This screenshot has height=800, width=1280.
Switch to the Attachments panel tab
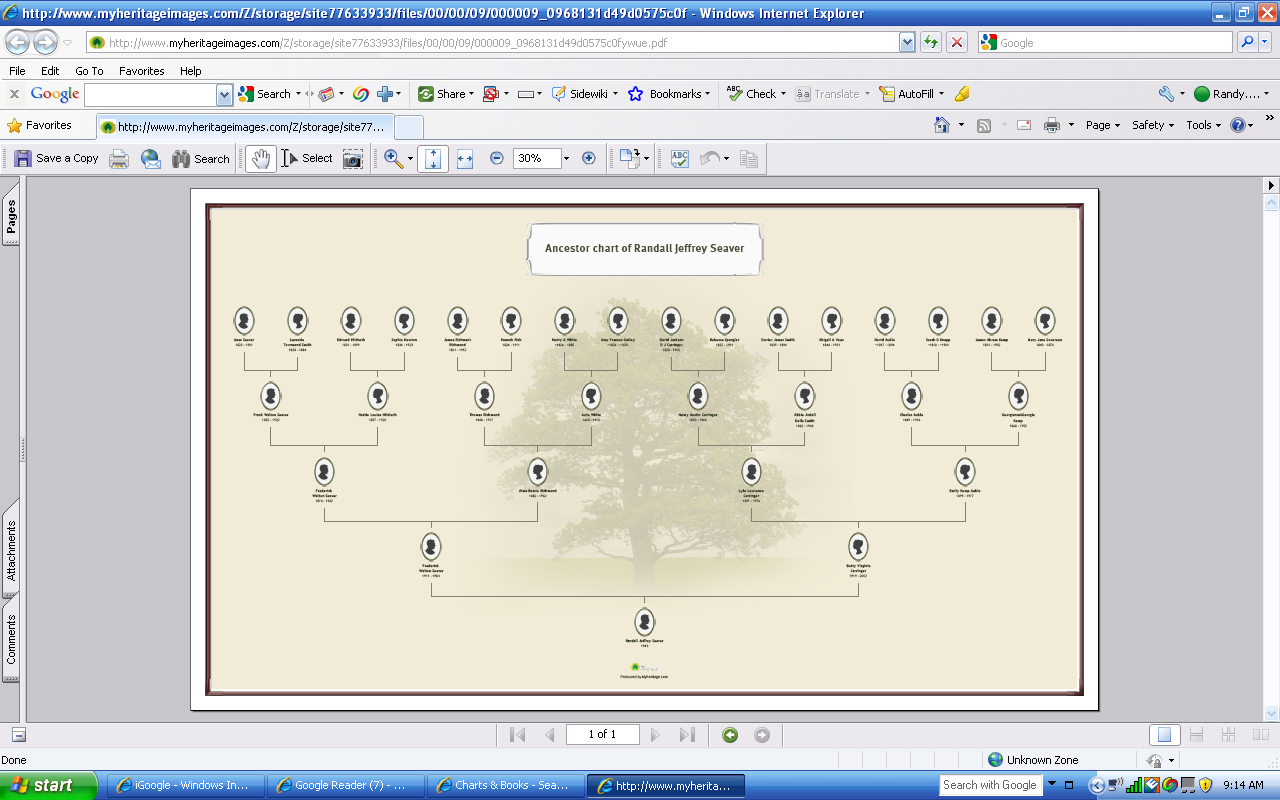click(11, 535)
